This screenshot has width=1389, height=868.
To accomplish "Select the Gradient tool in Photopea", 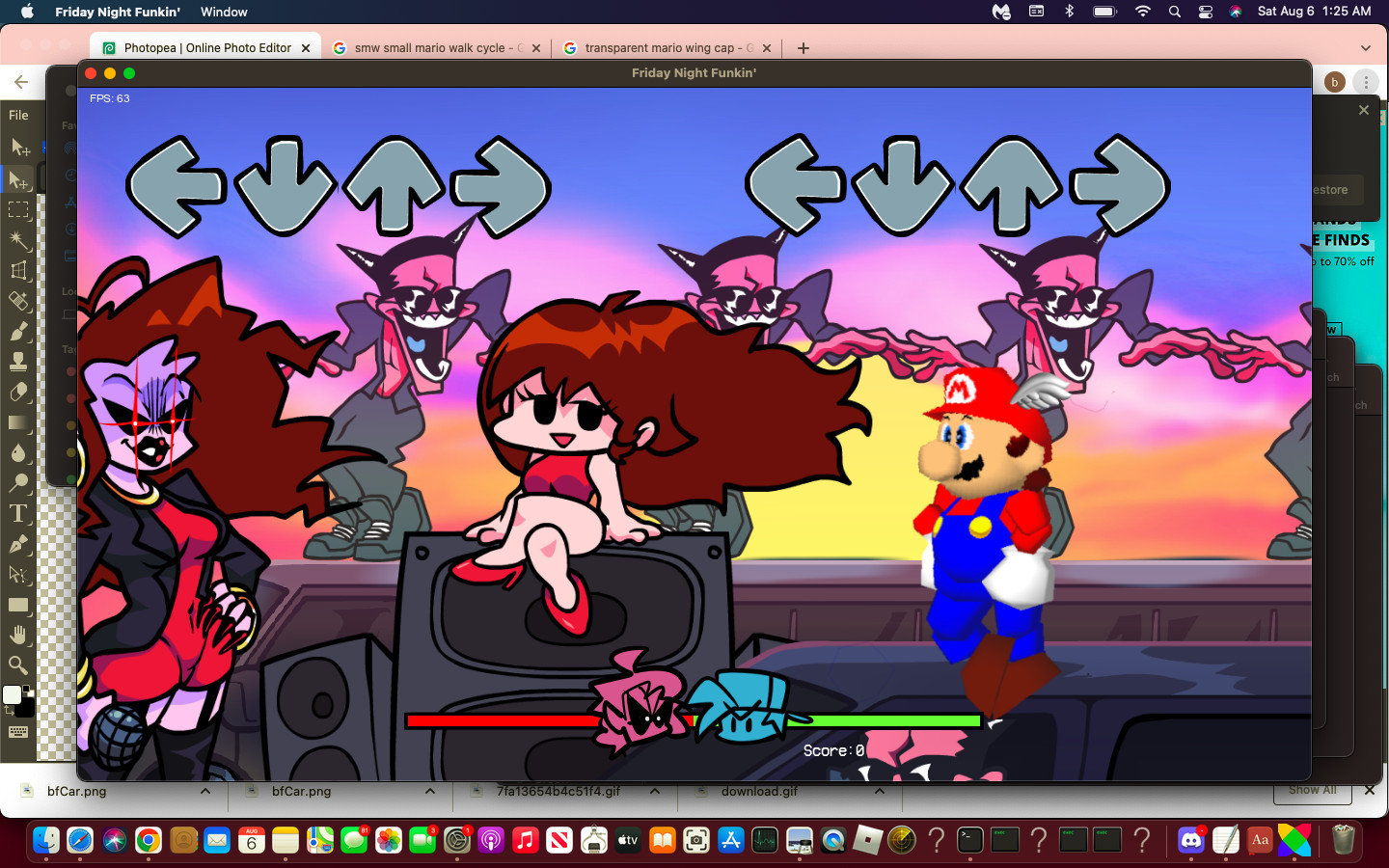I will tap(19, 422).
